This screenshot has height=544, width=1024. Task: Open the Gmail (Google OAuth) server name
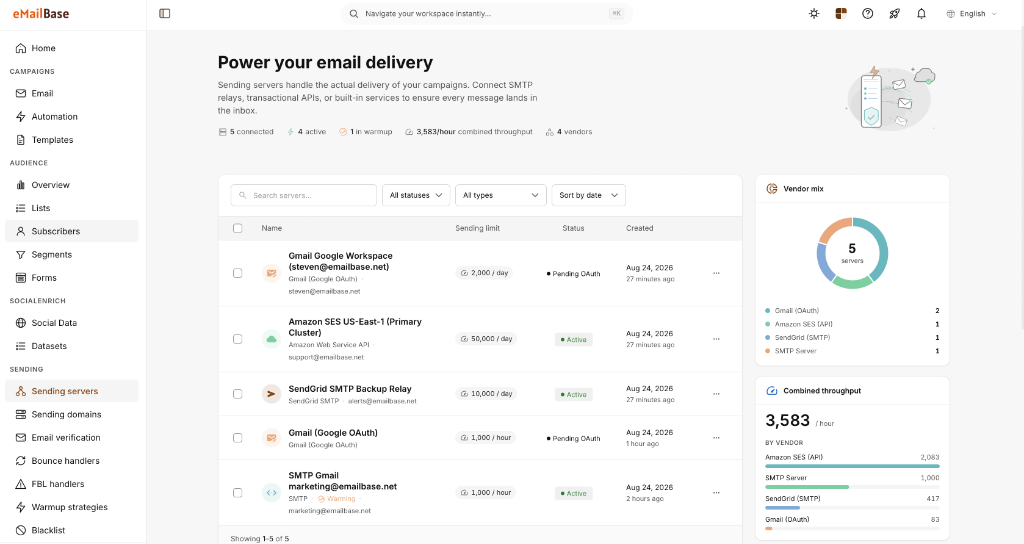(x=333, y=432)
